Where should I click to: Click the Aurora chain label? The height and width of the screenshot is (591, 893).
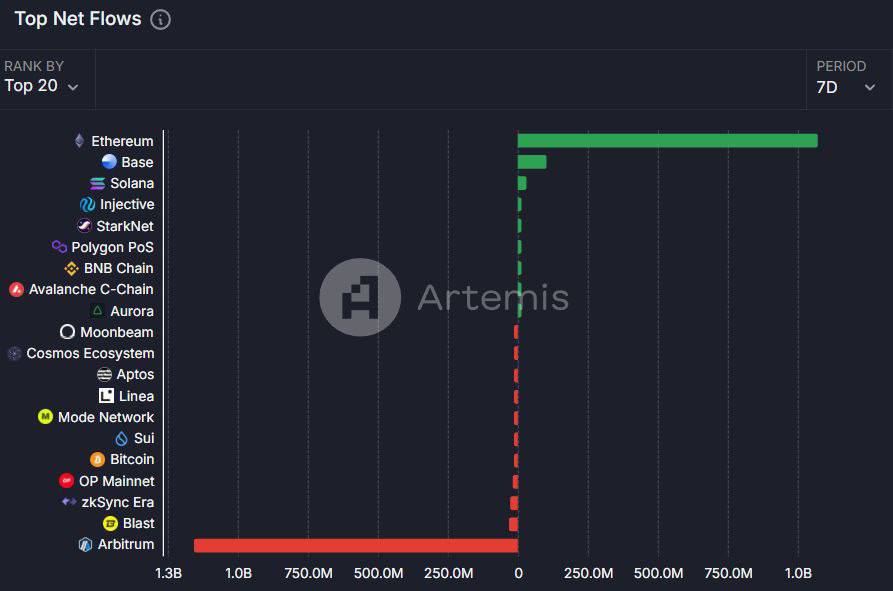[132, 311]
